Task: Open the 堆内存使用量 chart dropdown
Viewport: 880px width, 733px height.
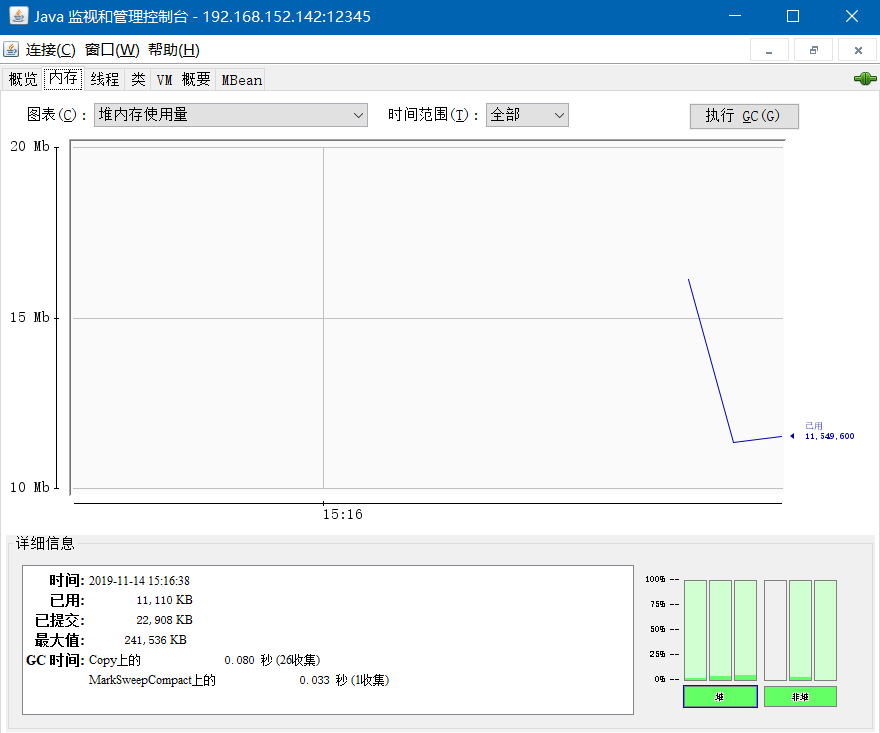Action: tap(230, 114)
